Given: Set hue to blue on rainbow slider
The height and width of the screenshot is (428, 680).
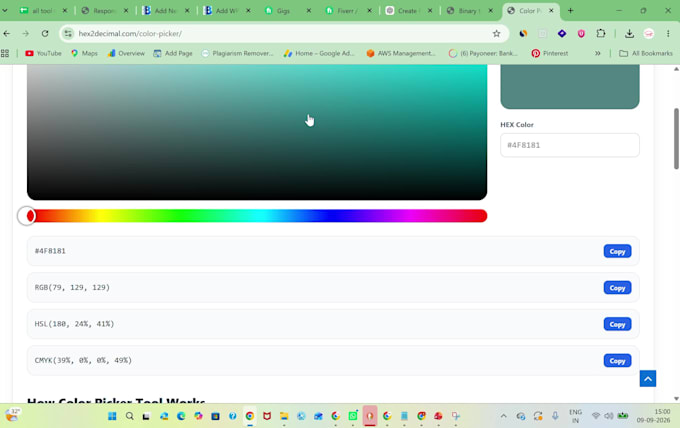Looking at the screenshot, I should pyautogui.click(x=331, y=216).
